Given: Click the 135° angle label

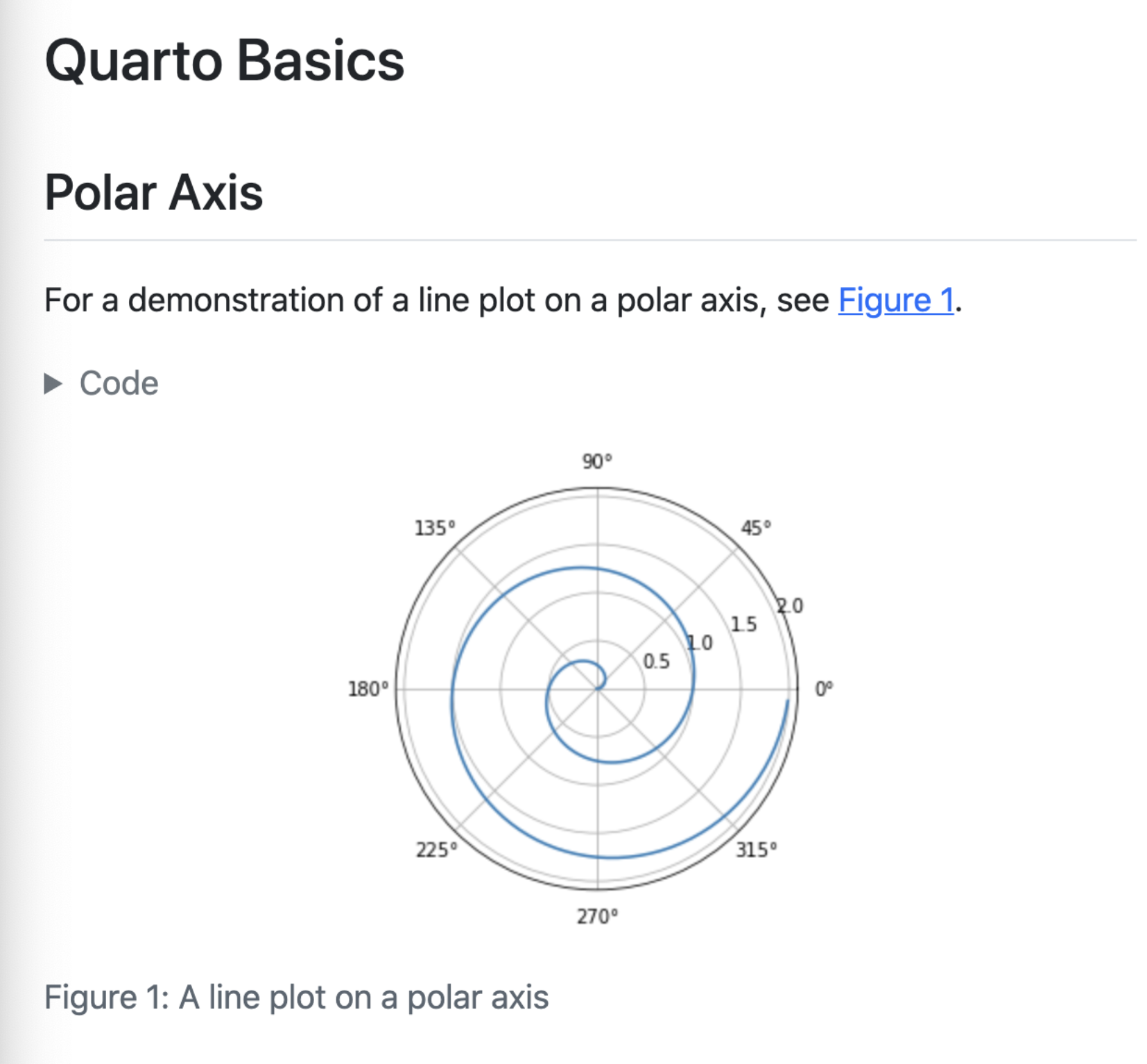Looking at the screenshot, I should point(435,528).
